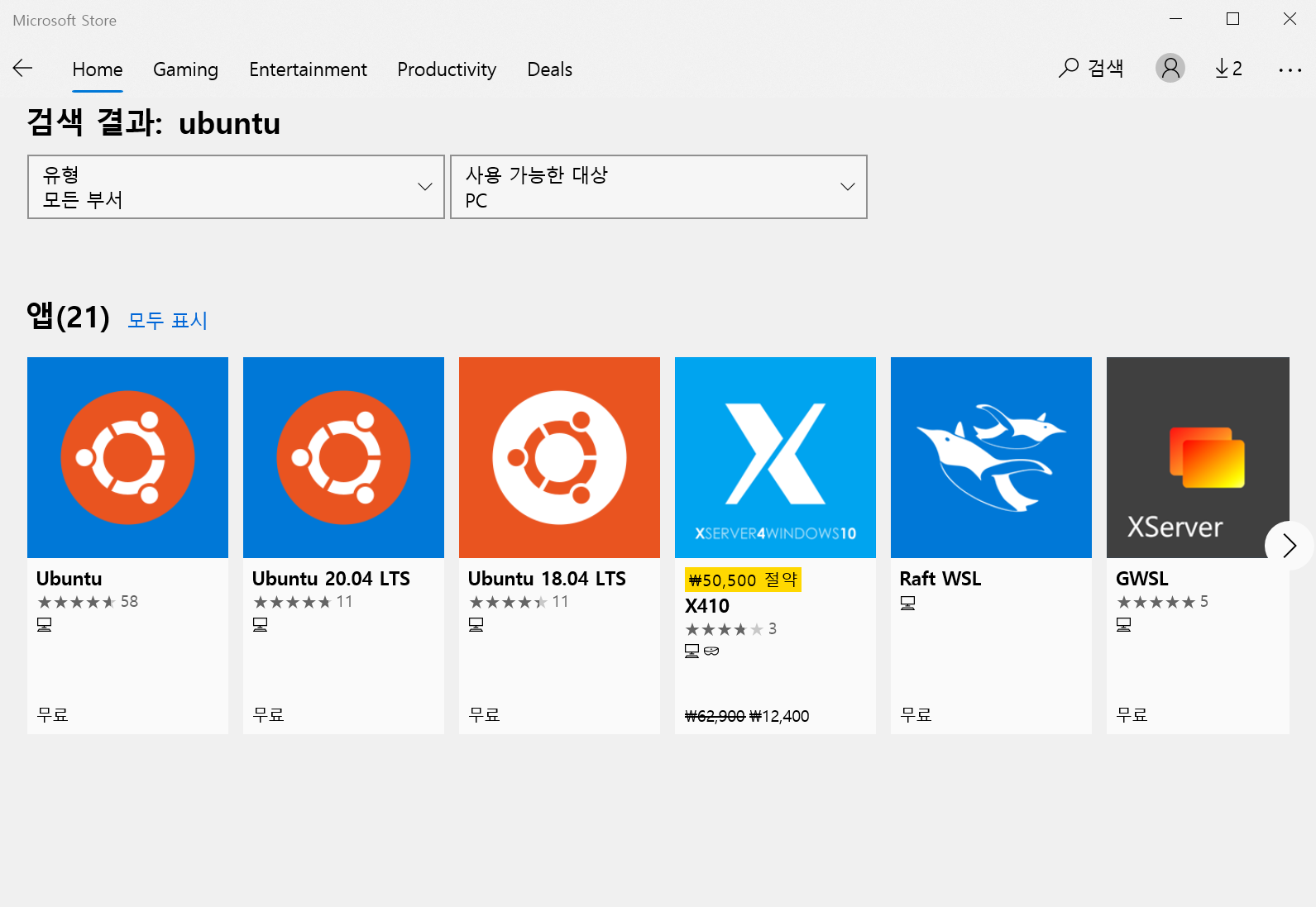Open the Raft WSL tile image
This screenshot has height=907, width=1316.
pos(991,457)
